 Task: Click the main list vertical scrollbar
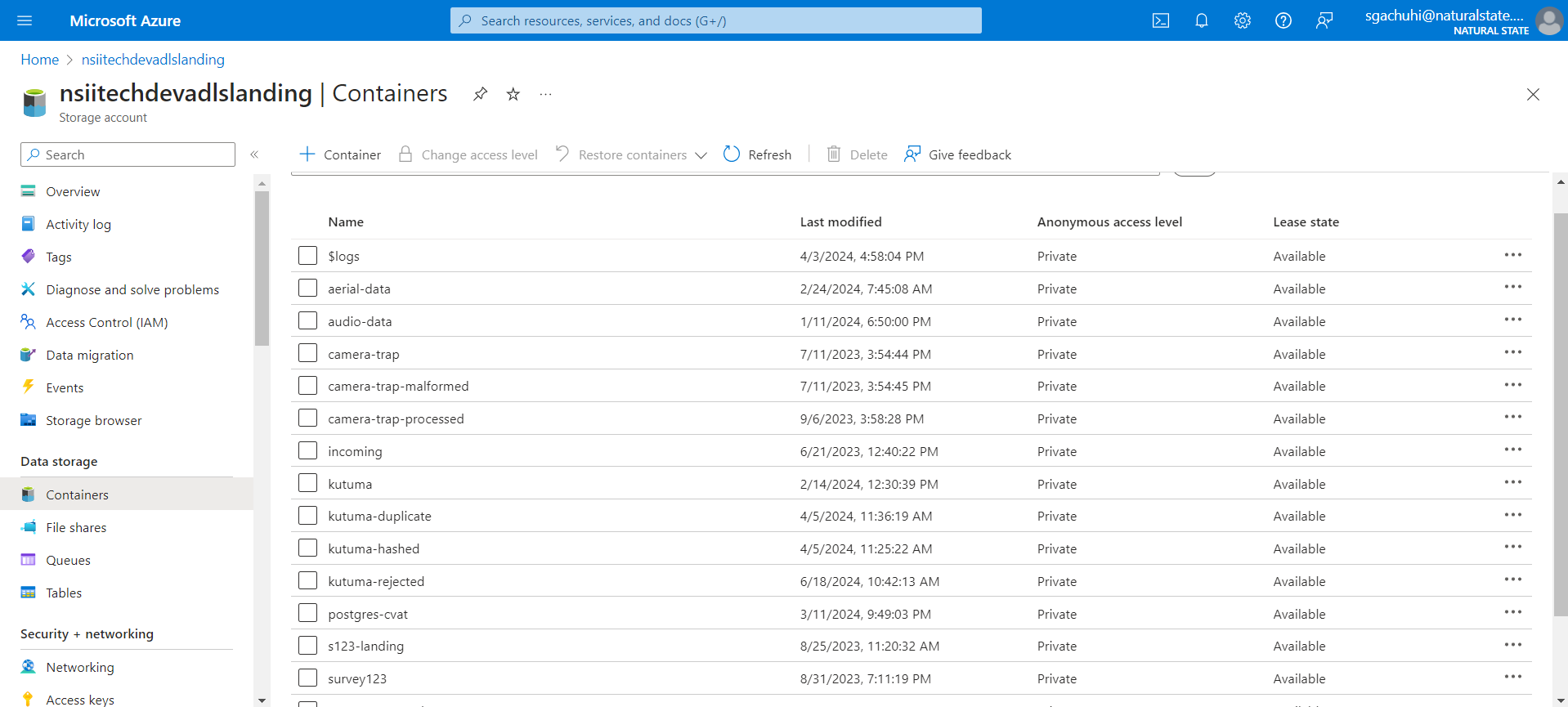1561,414
